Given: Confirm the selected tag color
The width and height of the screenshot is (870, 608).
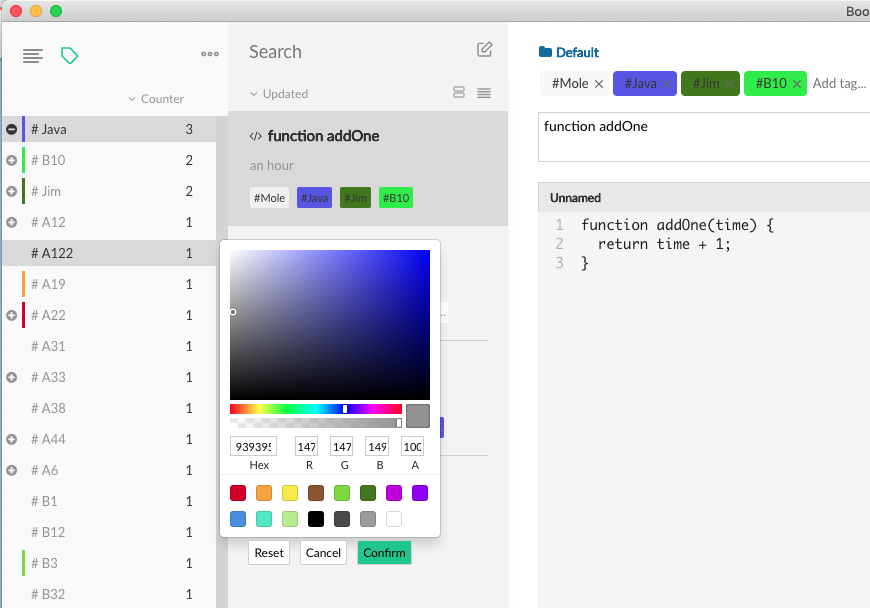Looking at the screenshot, I should (385, 553).
